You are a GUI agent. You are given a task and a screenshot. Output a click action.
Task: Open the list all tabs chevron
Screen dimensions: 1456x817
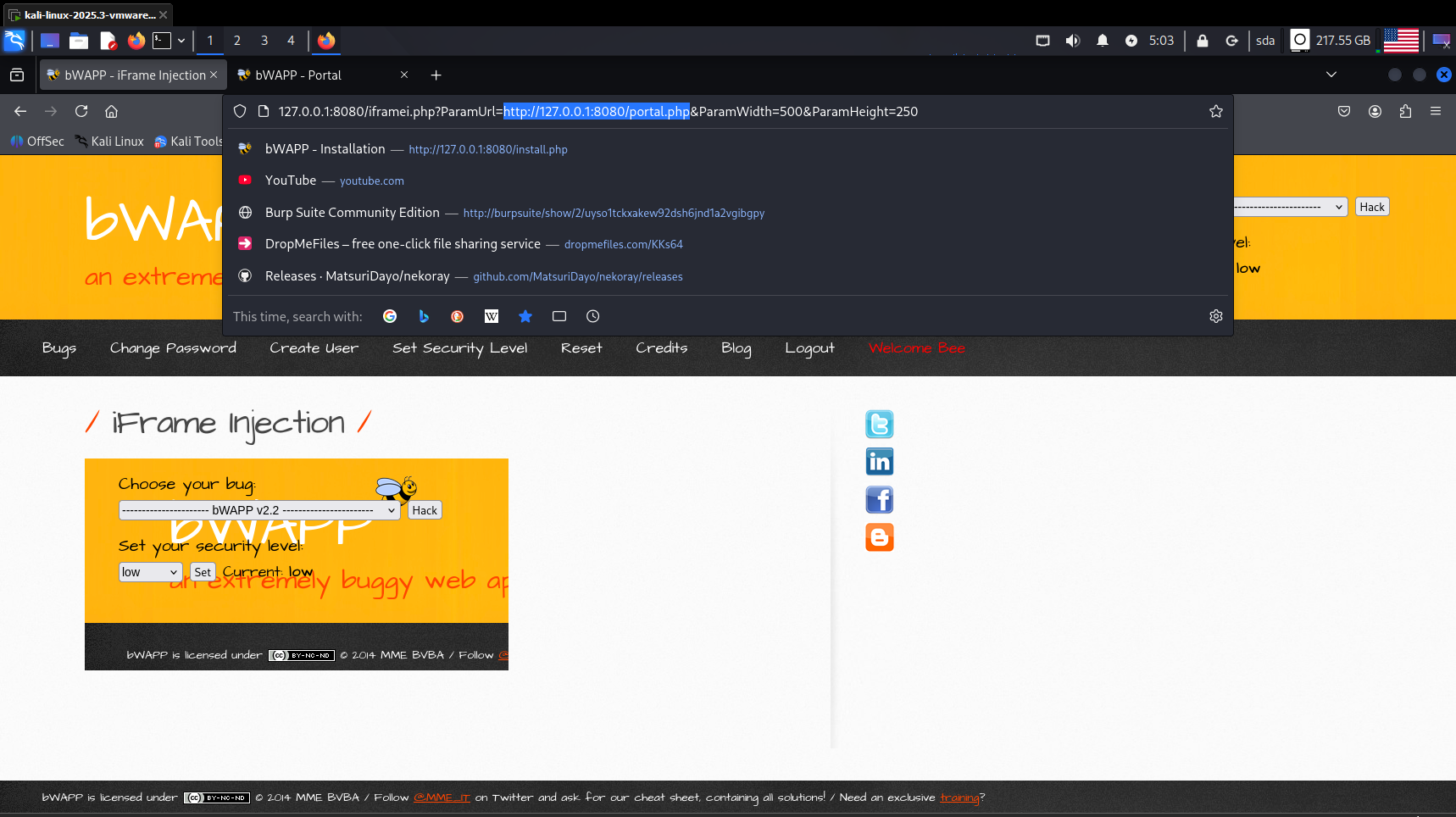[x=1331, y=75]
